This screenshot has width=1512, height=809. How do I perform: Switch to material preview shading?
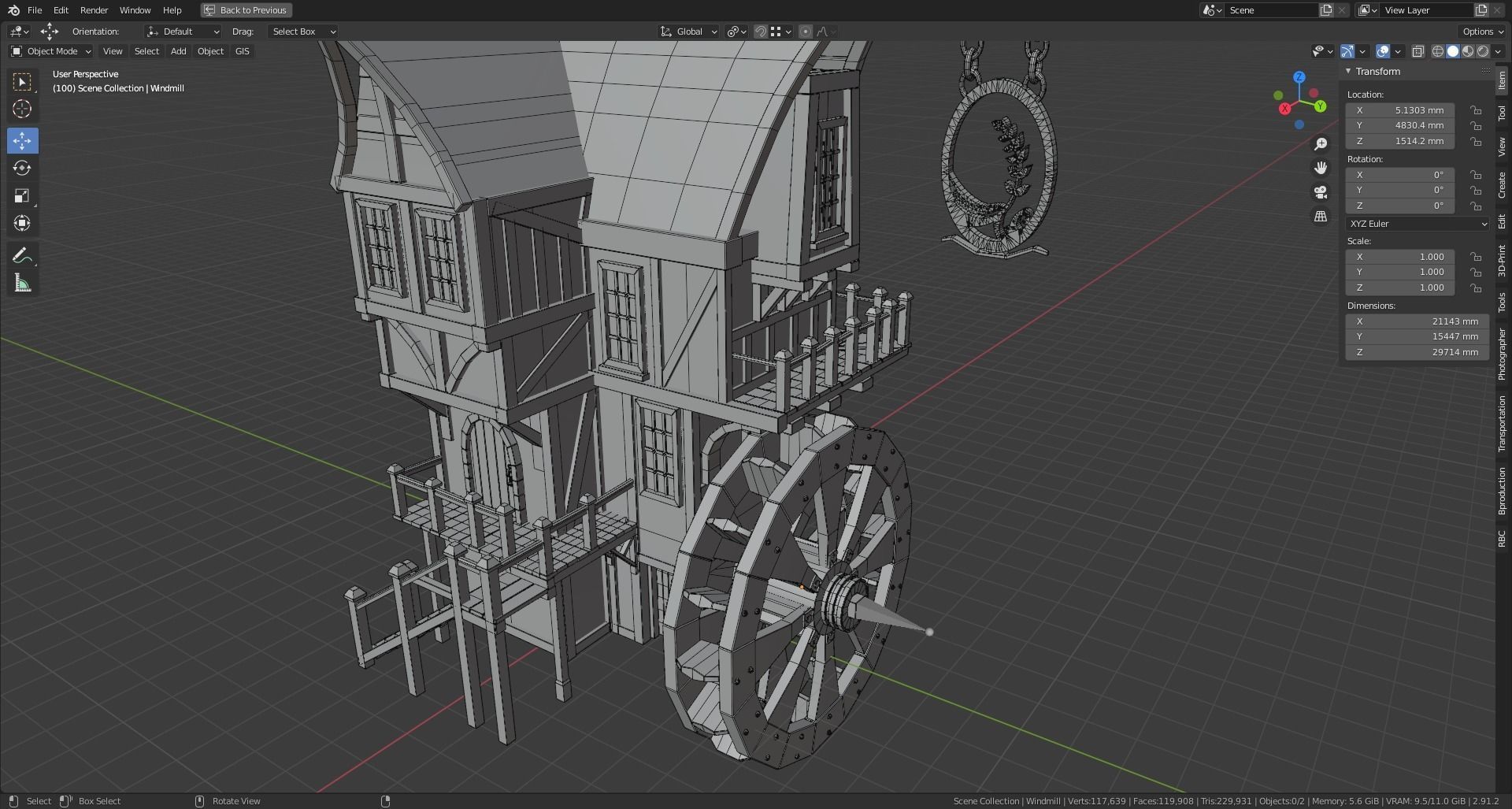(1468, 51)
